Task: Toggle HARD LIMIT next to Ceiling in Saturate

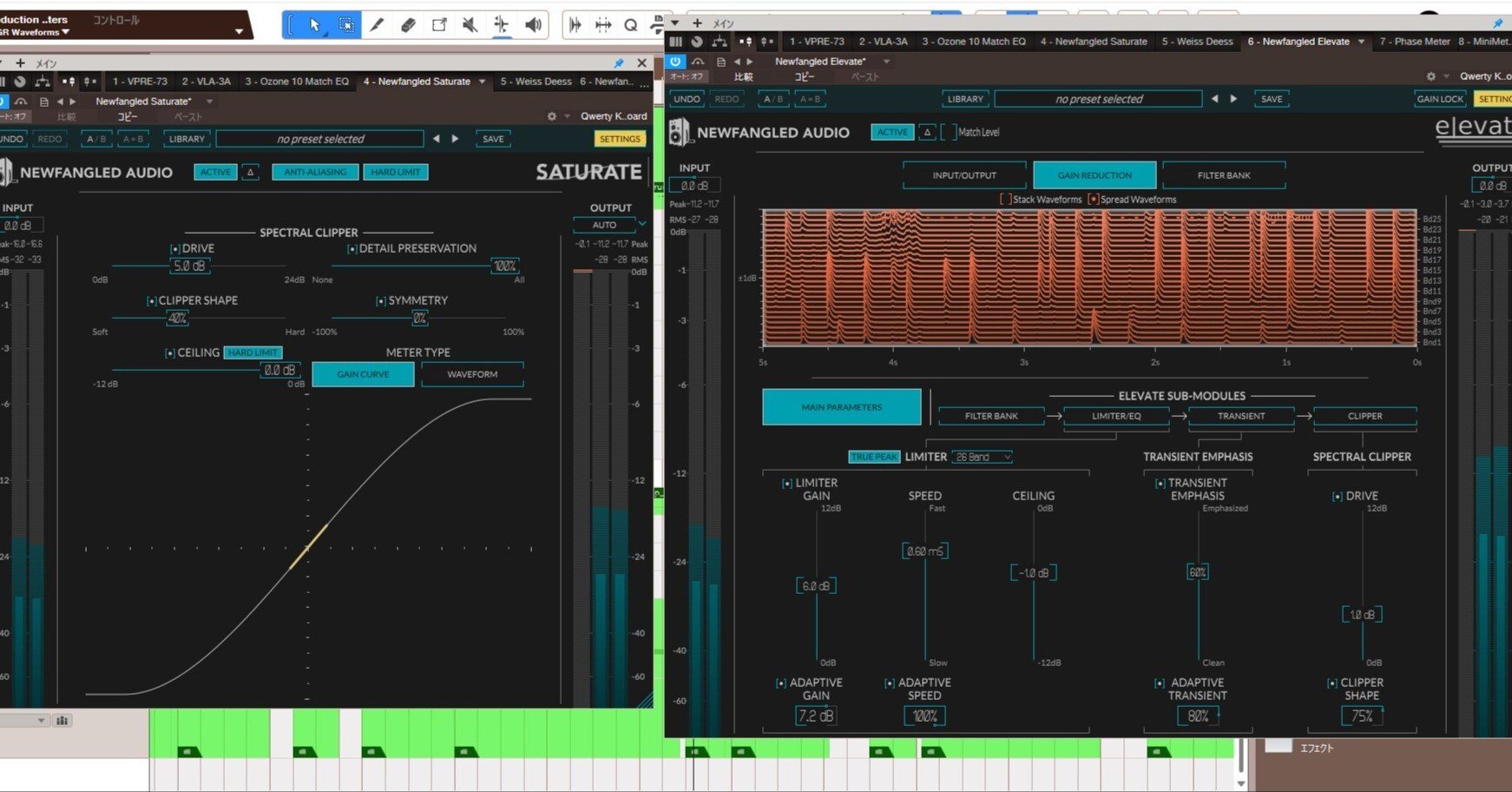Action: tap(253, 352)
